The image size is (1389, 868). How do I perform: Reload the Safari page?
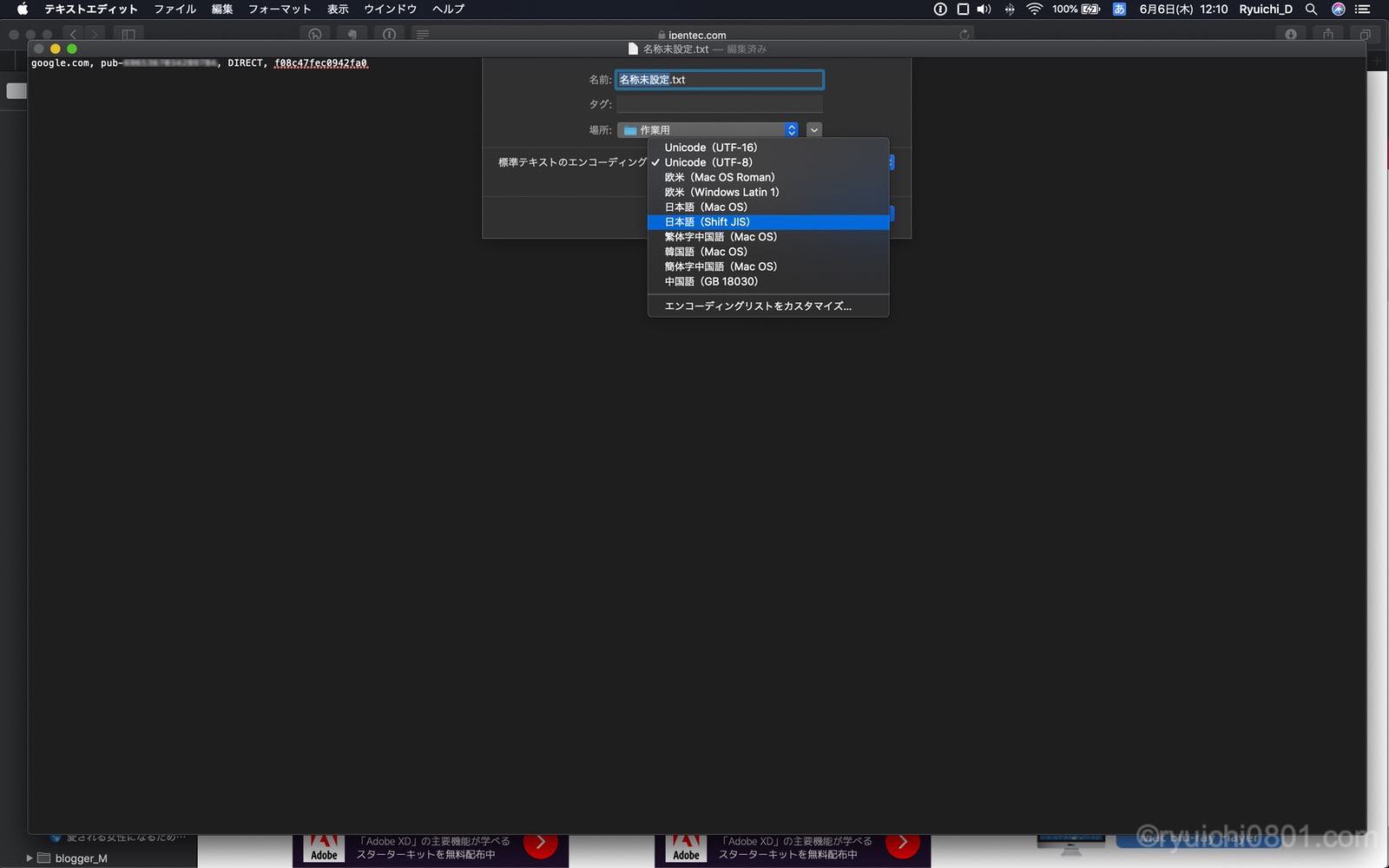[964, 34]
